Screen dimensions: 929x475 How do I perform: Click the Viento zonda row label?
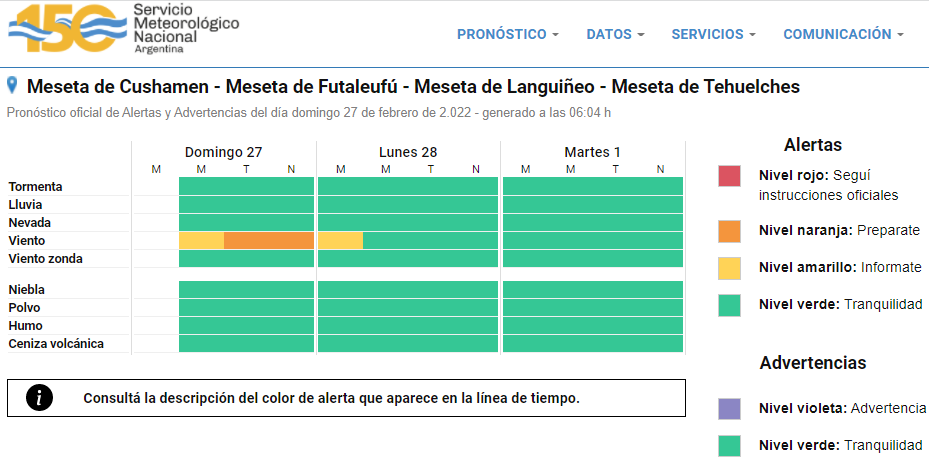click(46, 259)
